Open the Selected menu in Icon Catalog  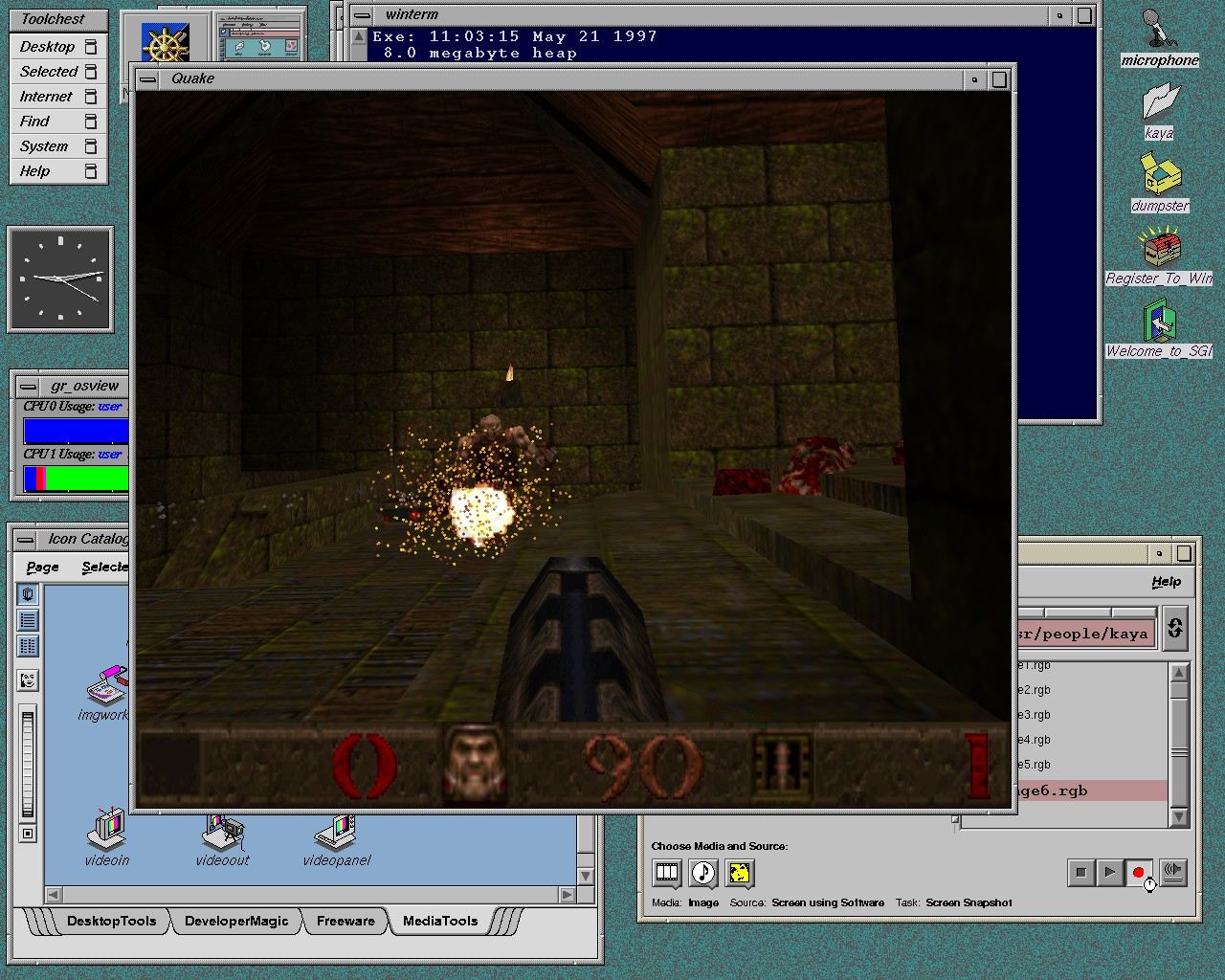(104, 567)
